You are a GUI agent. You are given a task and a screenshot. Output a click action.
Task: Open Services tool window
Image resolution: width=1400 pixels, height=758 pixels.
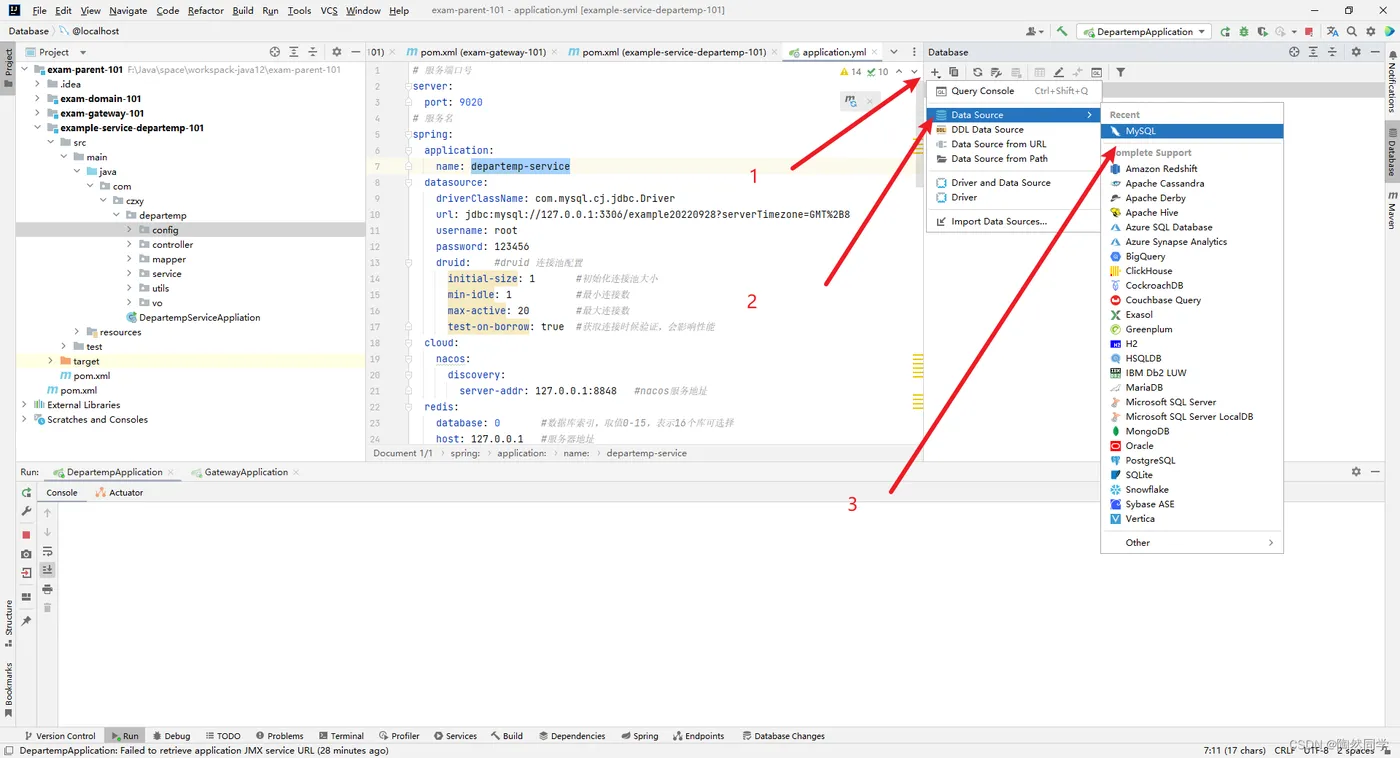click(455, 736)
